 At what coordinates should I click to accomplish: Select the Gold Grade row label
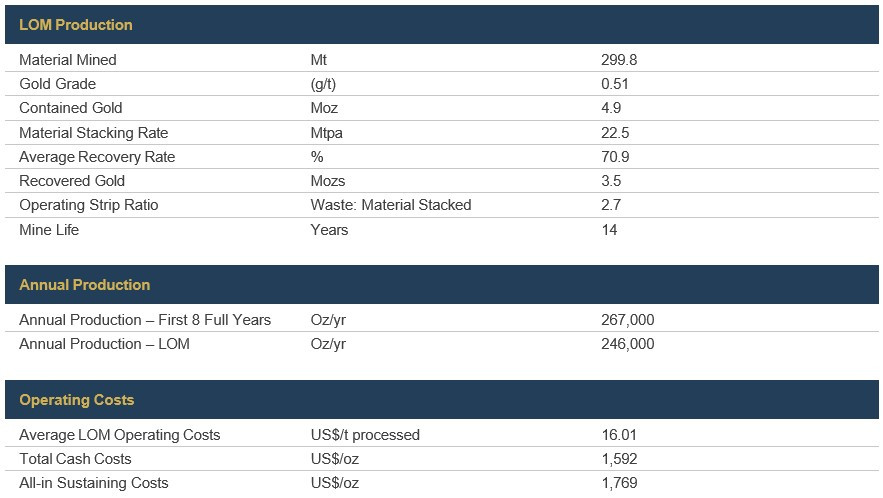[58, 84]
